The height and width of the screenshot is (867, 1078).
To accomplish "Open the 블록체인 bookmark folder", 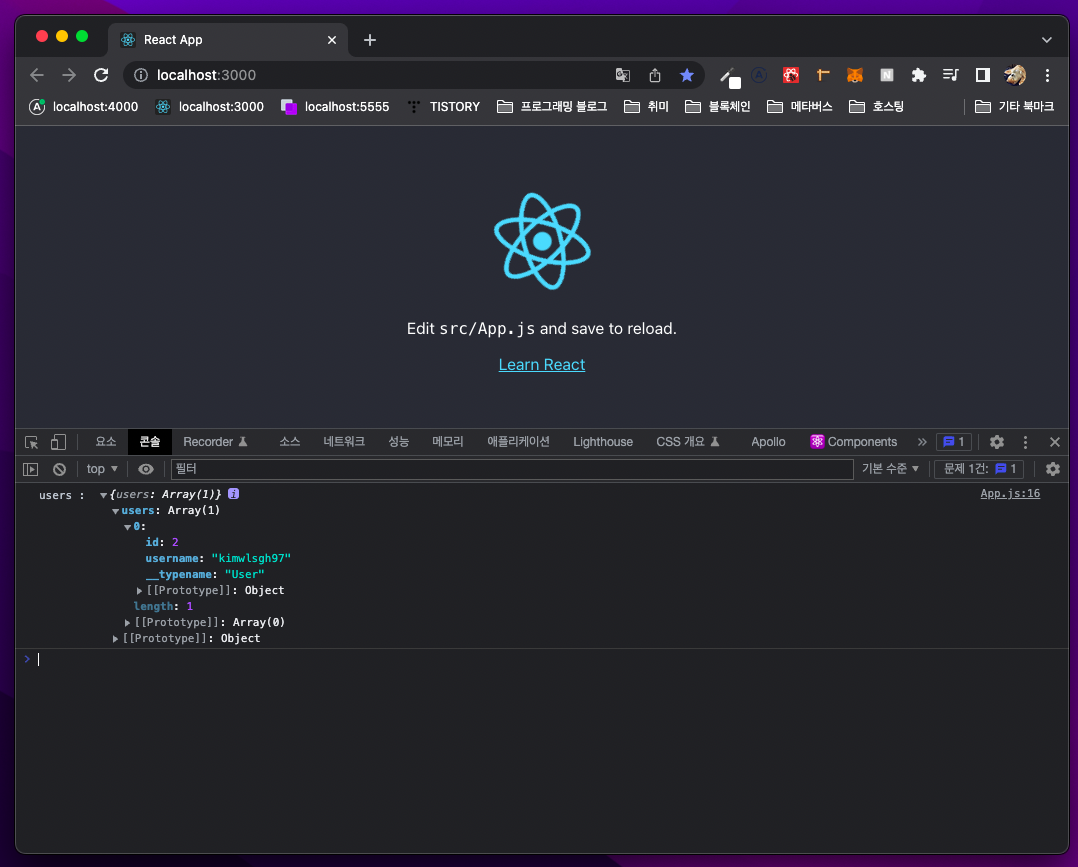I will pos(717,107).
